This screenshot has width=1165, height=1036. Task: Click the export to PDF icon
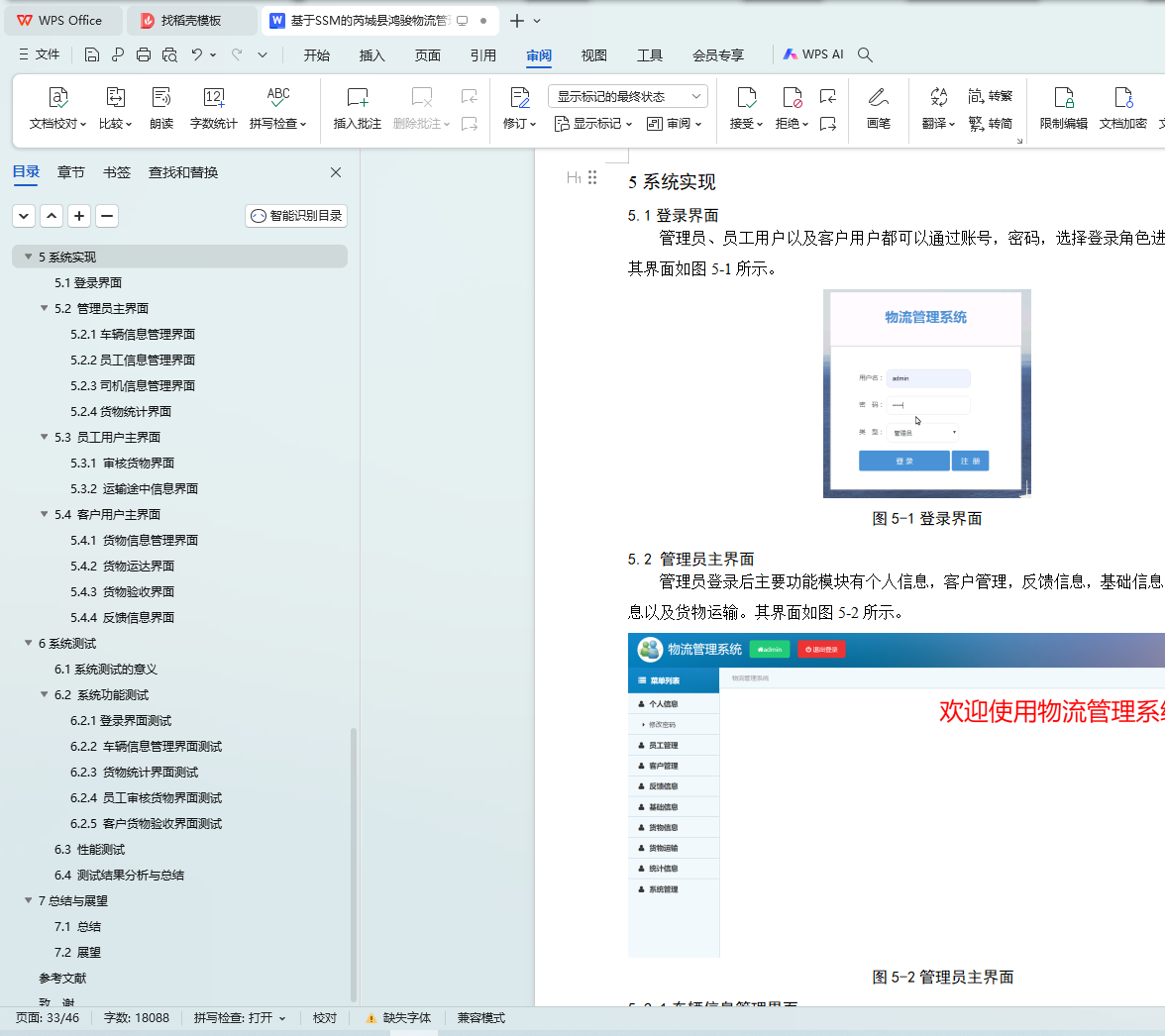point(117,54)
